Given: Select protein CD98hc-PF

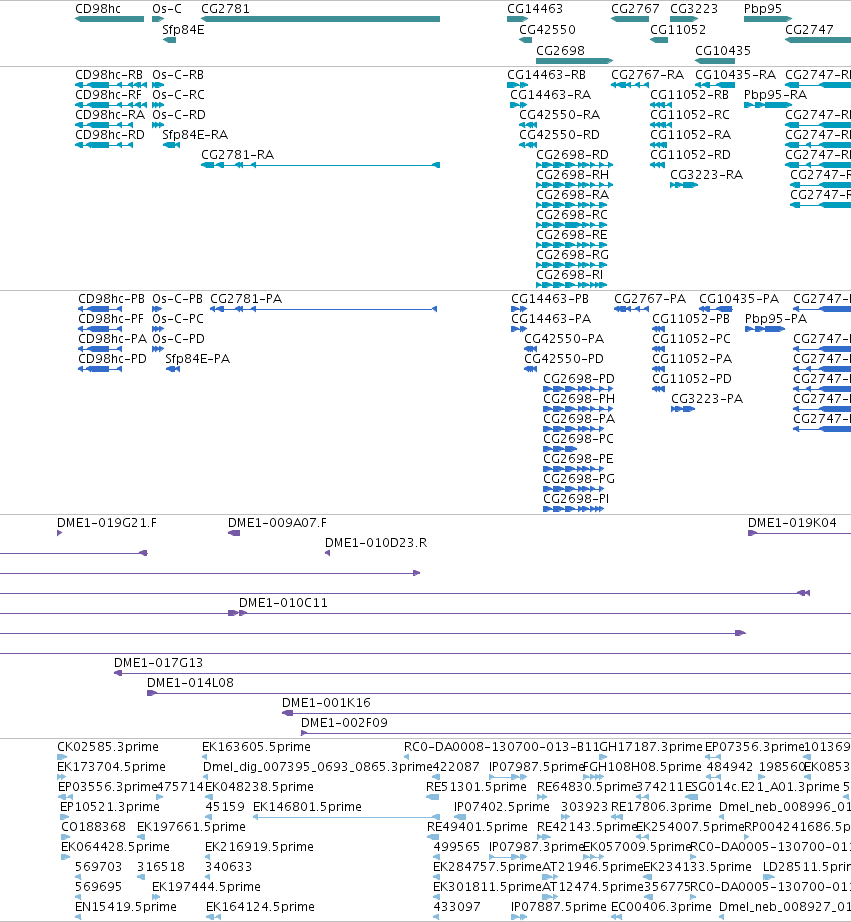Looking at the screenshot, I should point(100,329).
